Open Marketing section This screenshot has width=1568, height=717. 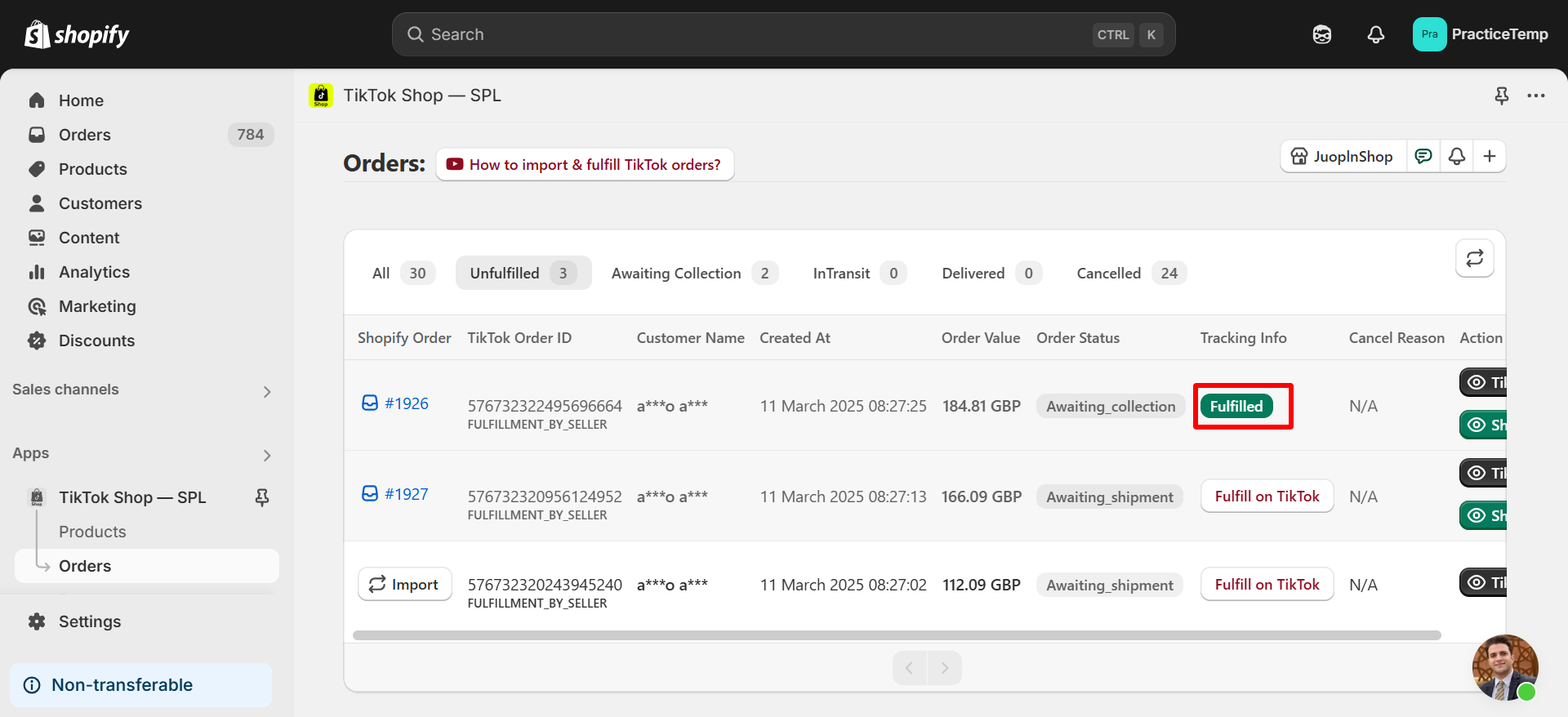(97, 306)
